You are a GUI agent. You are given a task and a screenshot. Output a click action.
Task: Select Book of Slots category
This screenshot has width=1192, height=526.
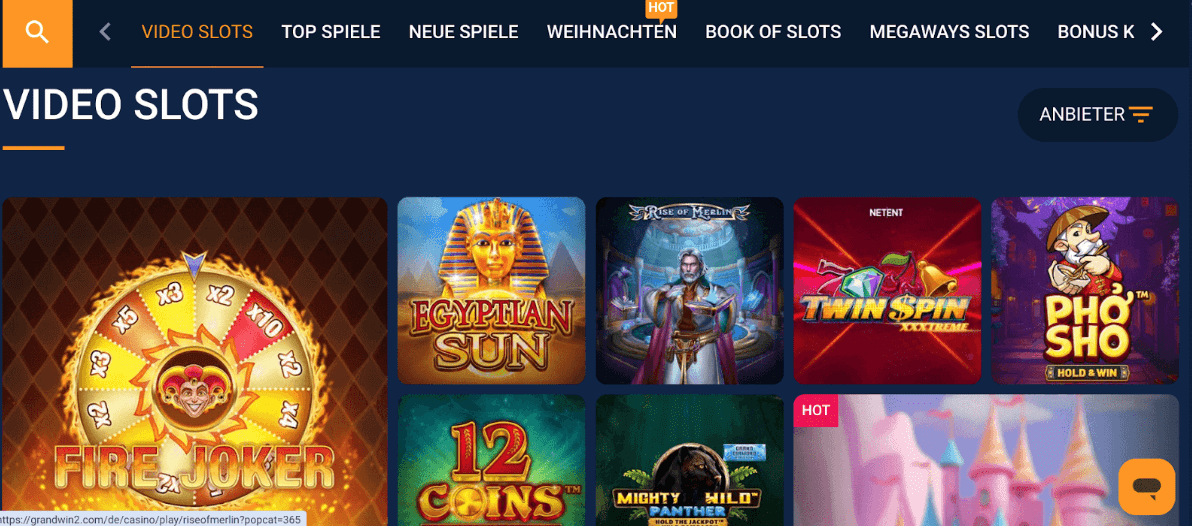[x=773, y=33]
